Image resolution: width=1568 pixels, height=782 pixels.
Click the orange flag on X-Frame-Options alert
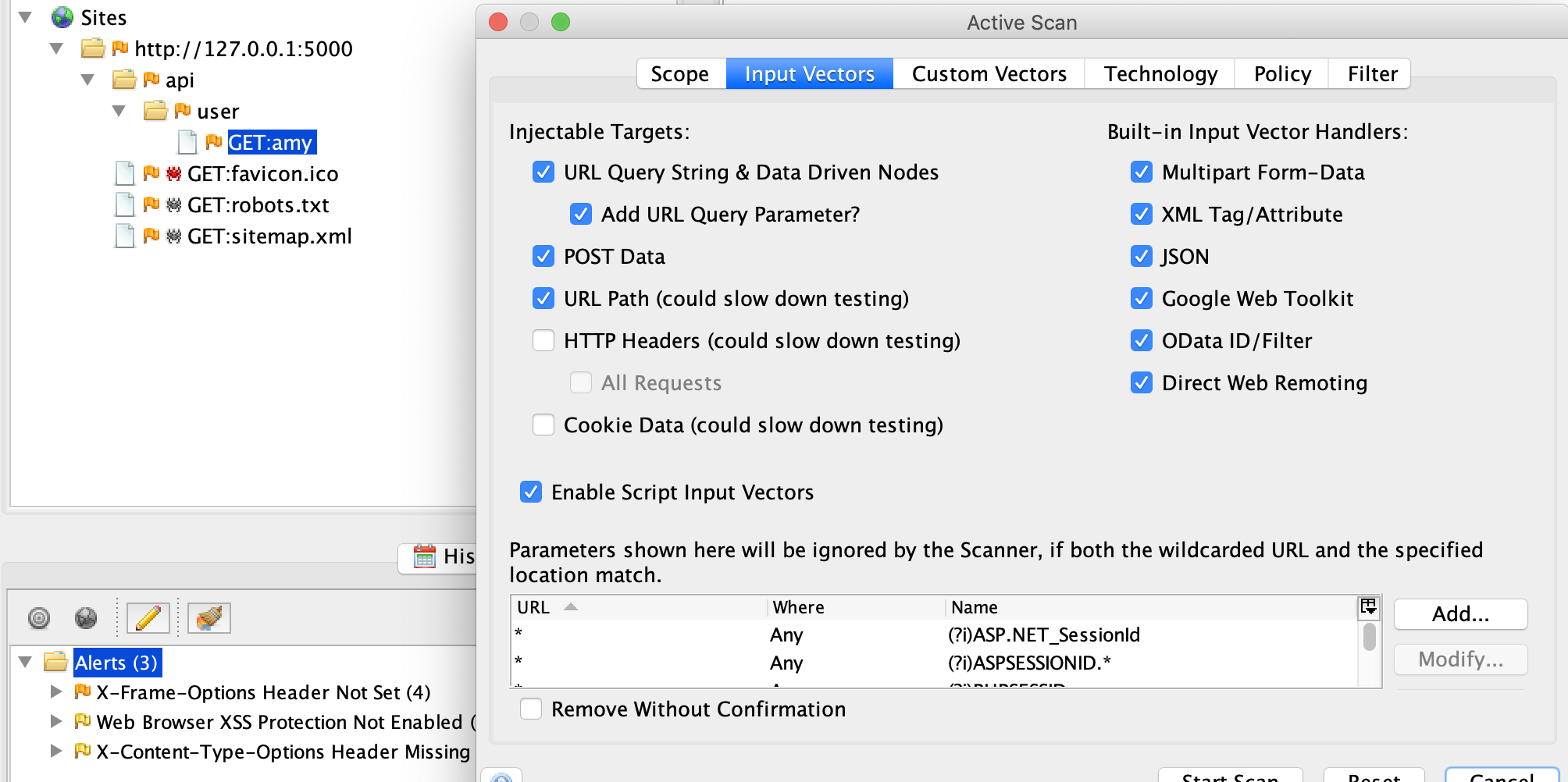82,691
